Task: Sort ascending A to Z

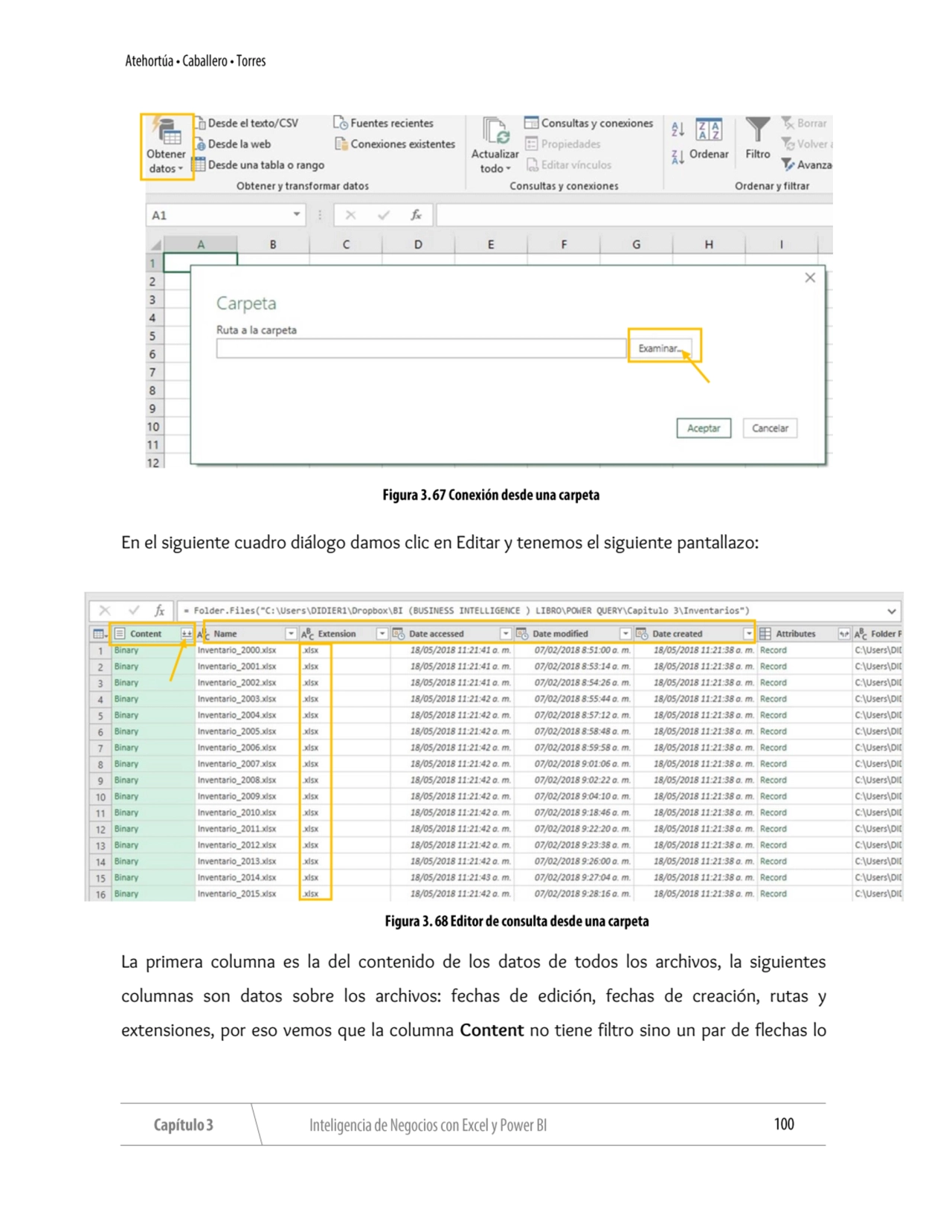Action: [x=678, y=129]
